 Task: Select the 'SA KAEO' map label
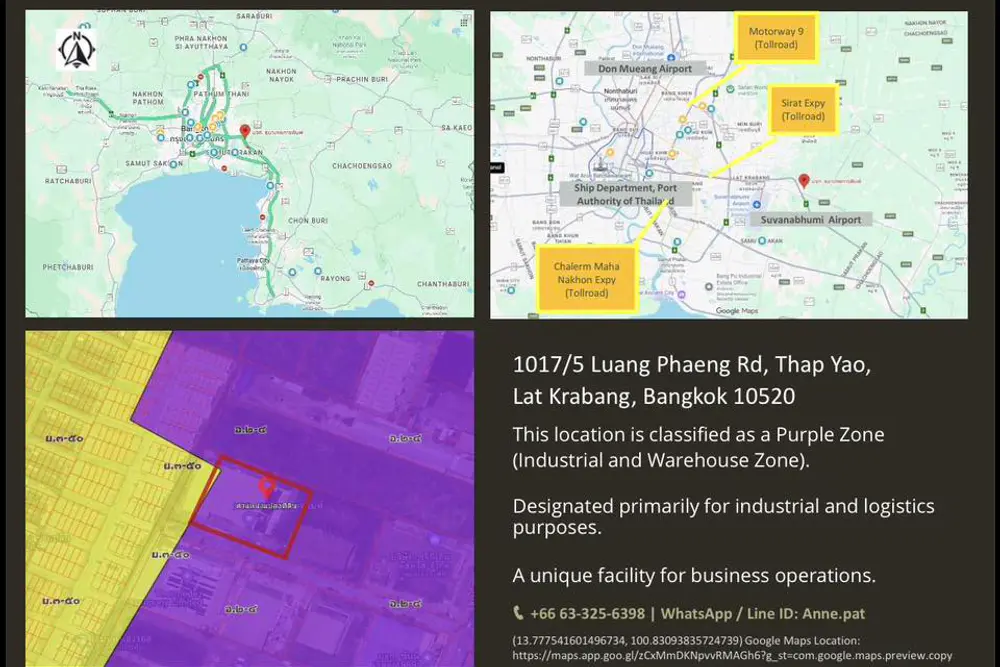[457, 128]
